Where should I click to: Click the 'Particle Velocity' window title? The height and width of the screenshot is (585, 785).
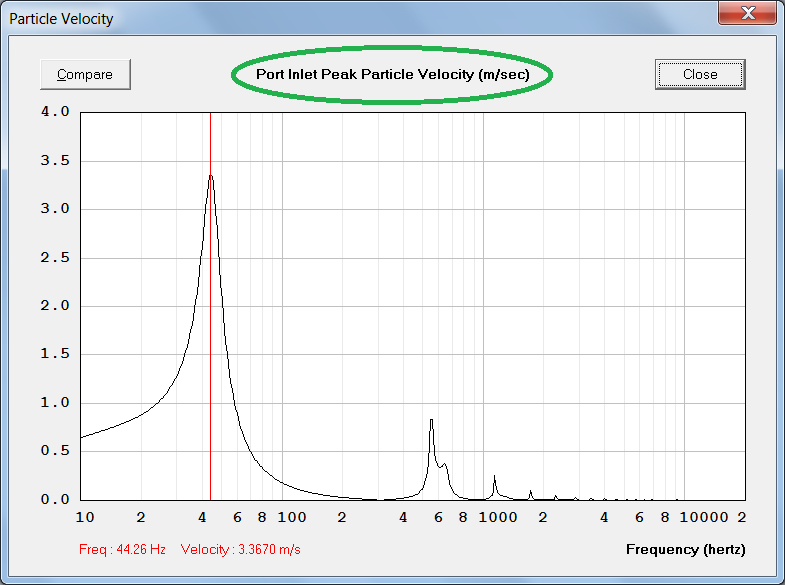pyautogui.click(x=61, y=19)
